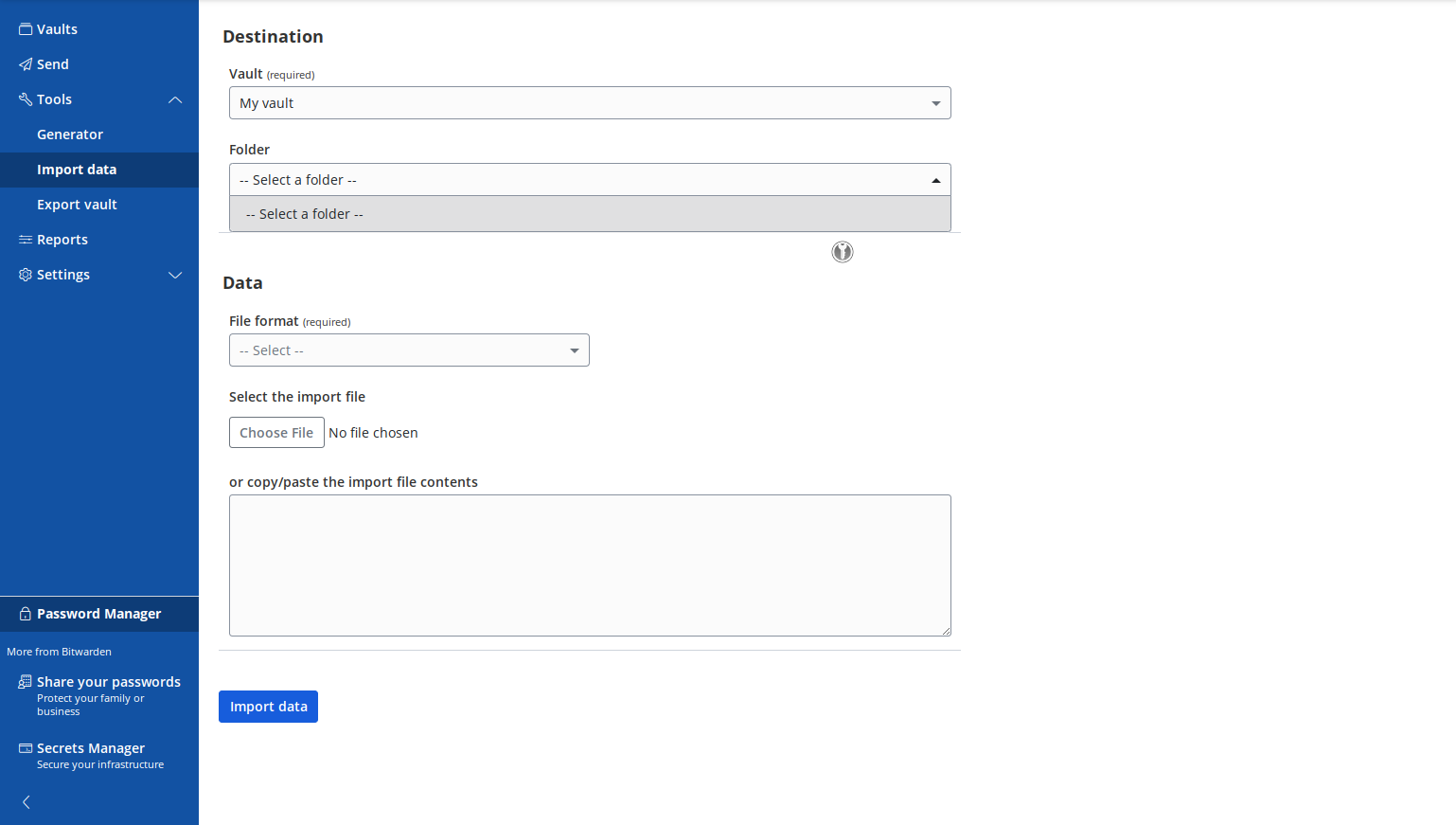Open the Generator tool
The image size is (1456, 825).
coord(70,135)
